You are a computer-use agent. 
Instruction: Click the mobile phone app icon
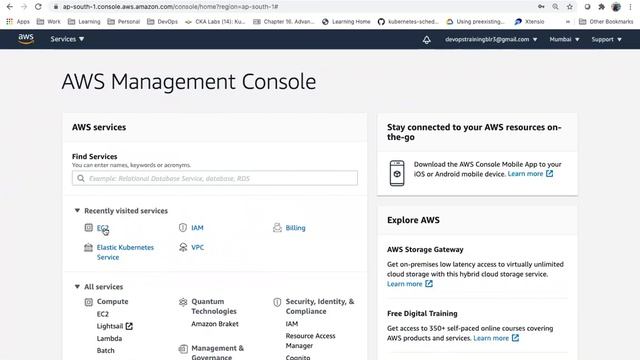397,173
